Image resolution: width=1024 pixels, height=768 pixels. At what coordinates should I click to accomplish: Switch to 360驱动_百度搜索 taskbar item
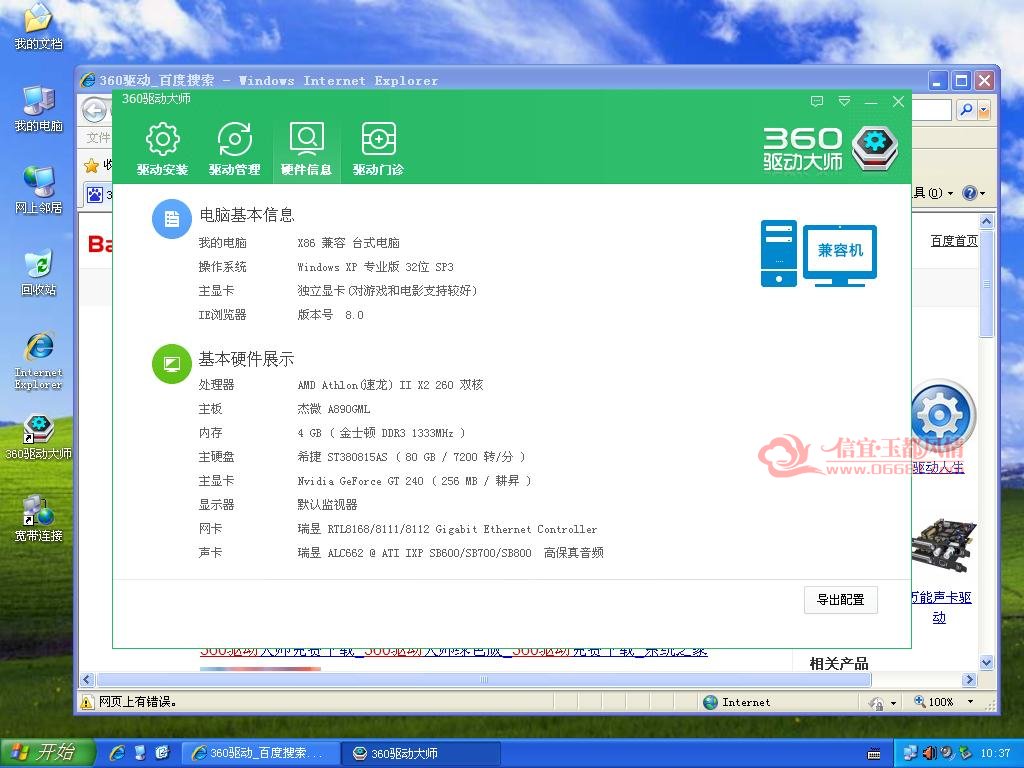click(260, 753)
